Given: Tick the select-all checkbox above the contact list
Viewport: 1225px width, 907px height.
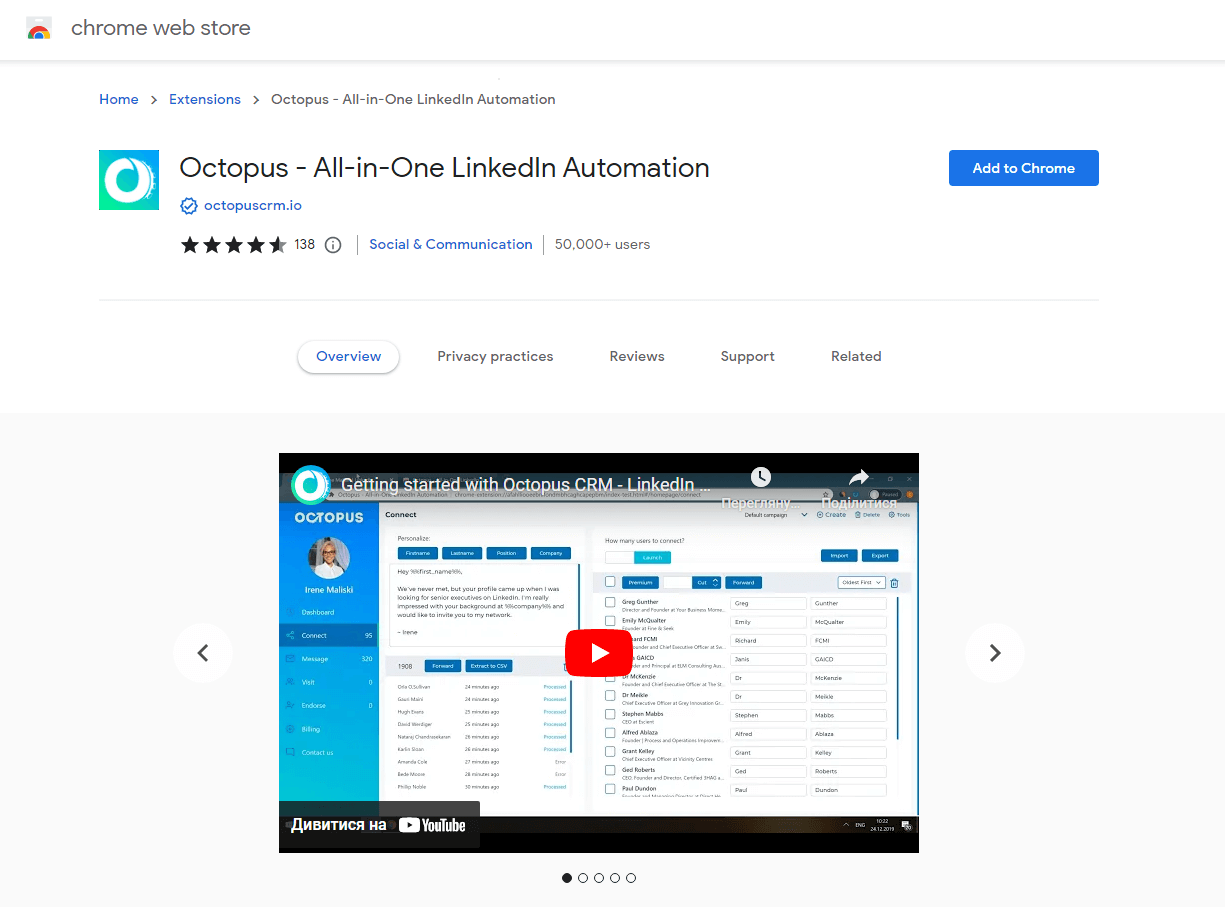Looking at the screenshot, I should [x=609, y=582].
